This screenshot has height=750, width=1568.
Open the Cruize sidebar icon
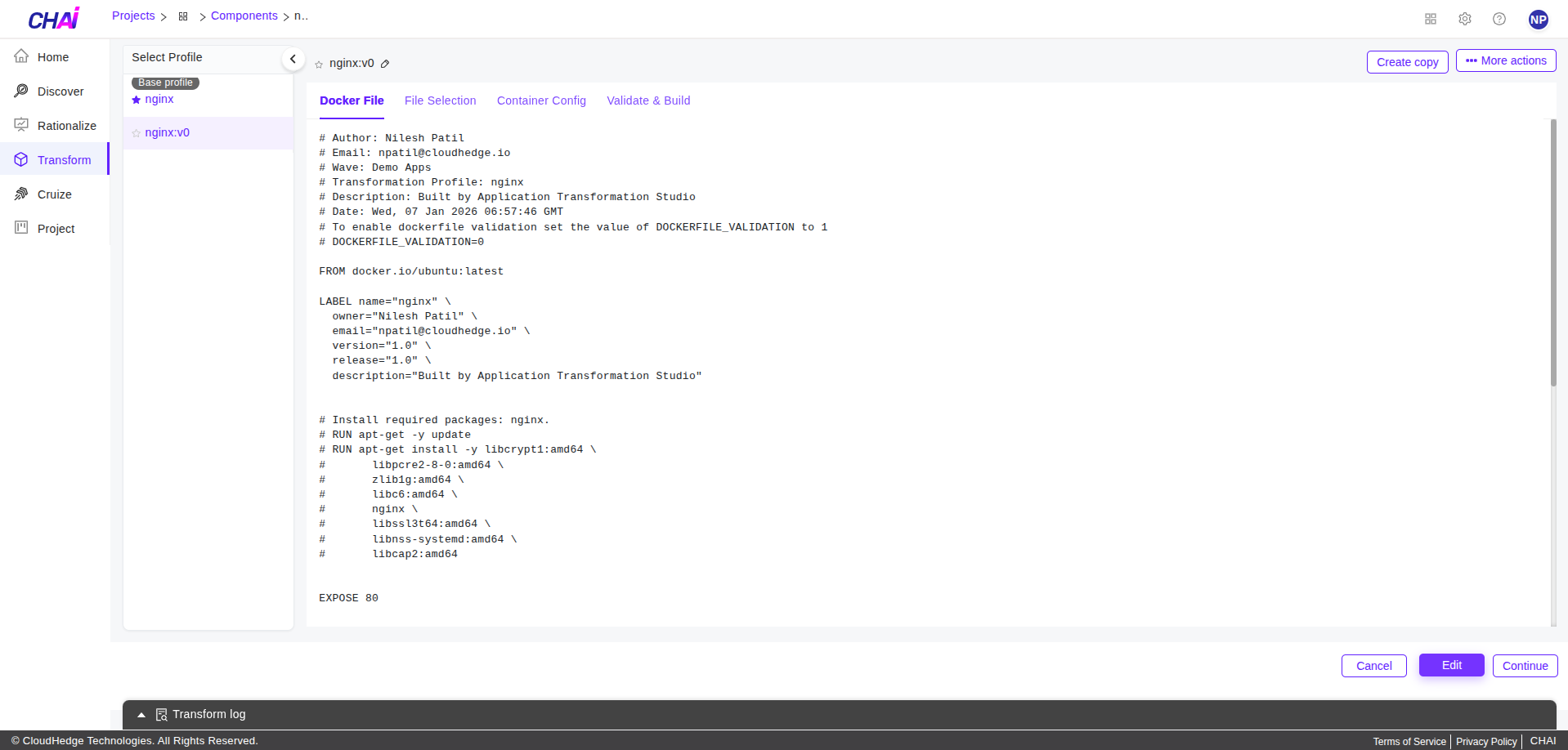(21, 194)
